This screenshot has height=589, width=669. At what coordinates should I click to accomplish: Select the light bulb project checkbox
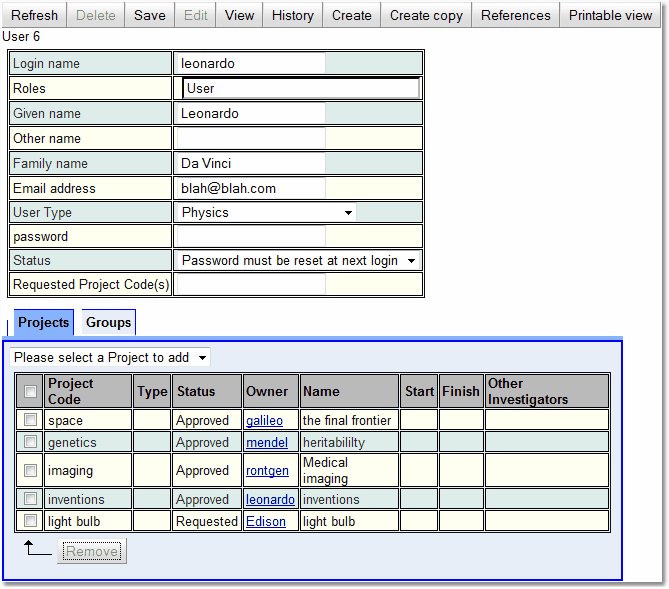pos(31,521)
